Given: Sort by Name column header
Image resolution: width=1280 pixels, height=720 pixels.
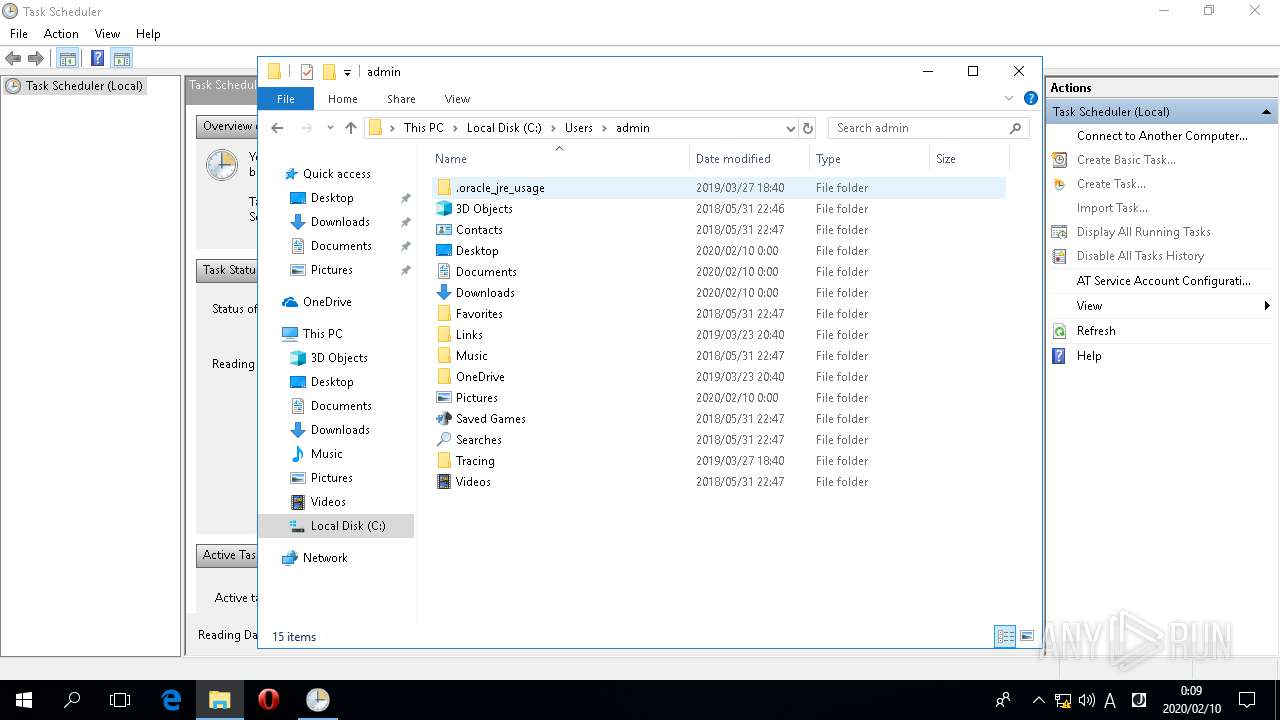Looking at the screenshot, I should 560,159.
